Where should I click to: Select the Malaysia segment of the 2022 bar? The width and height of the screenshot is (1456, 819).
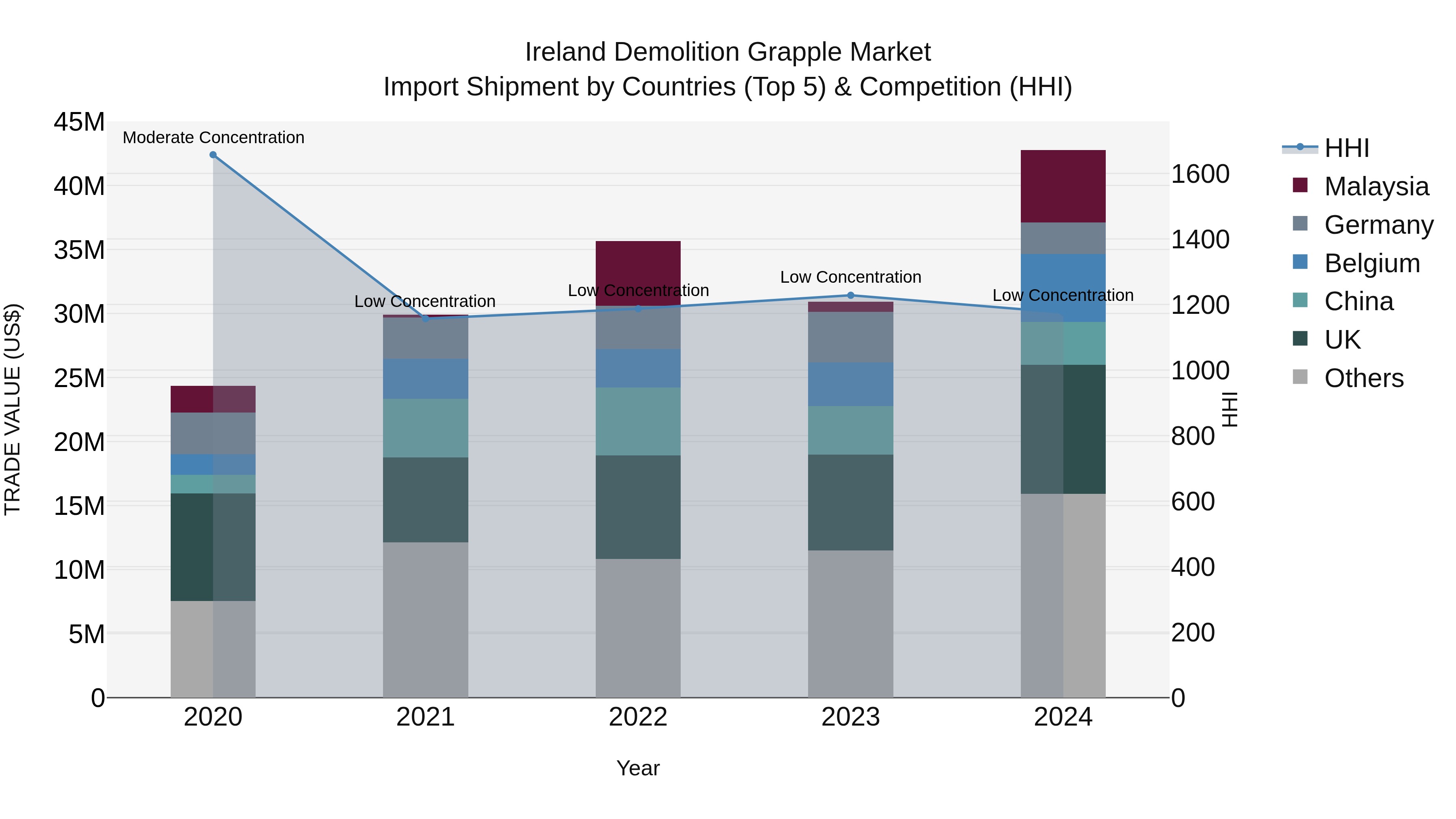click(638, 273)
